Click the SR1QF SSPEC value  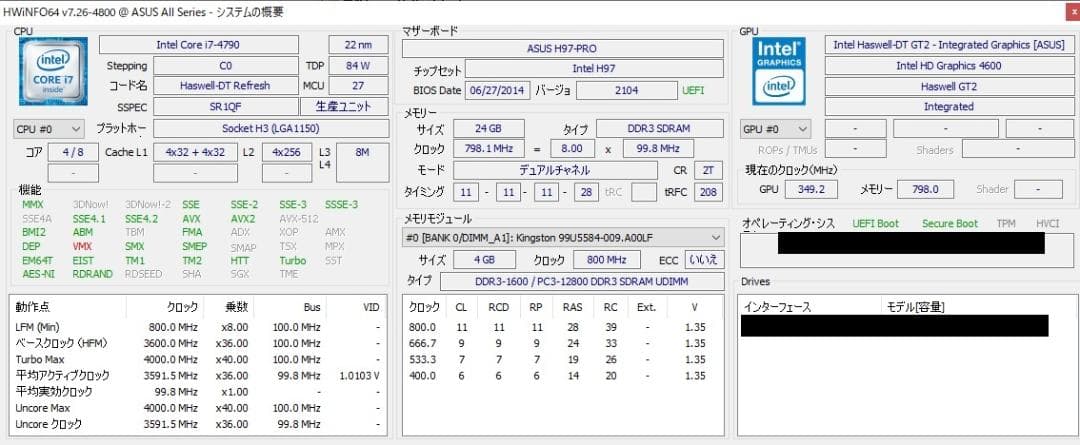pyautogui.click(x=225, y=107)
